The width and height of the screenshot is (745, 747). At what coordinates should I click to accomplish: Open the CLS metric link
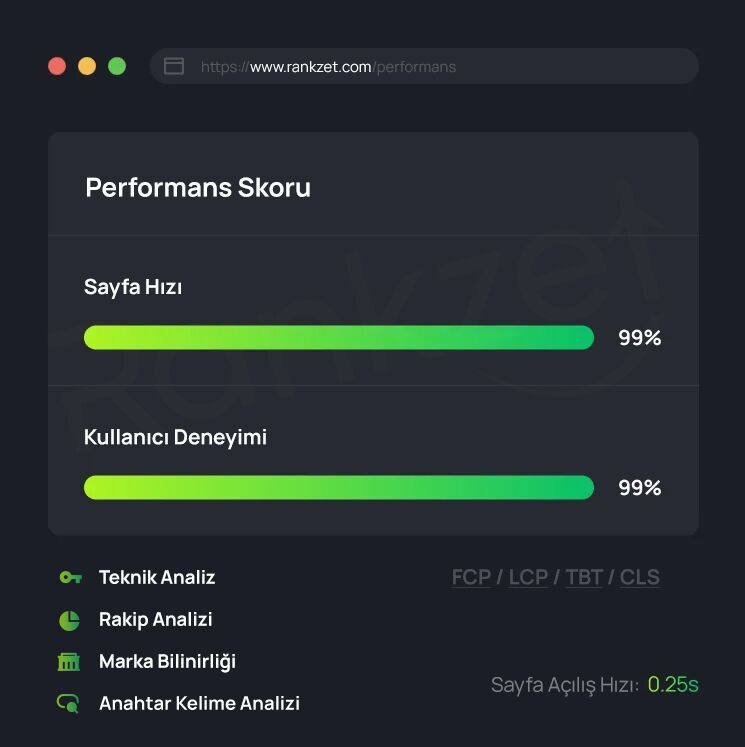click(640, 577)
